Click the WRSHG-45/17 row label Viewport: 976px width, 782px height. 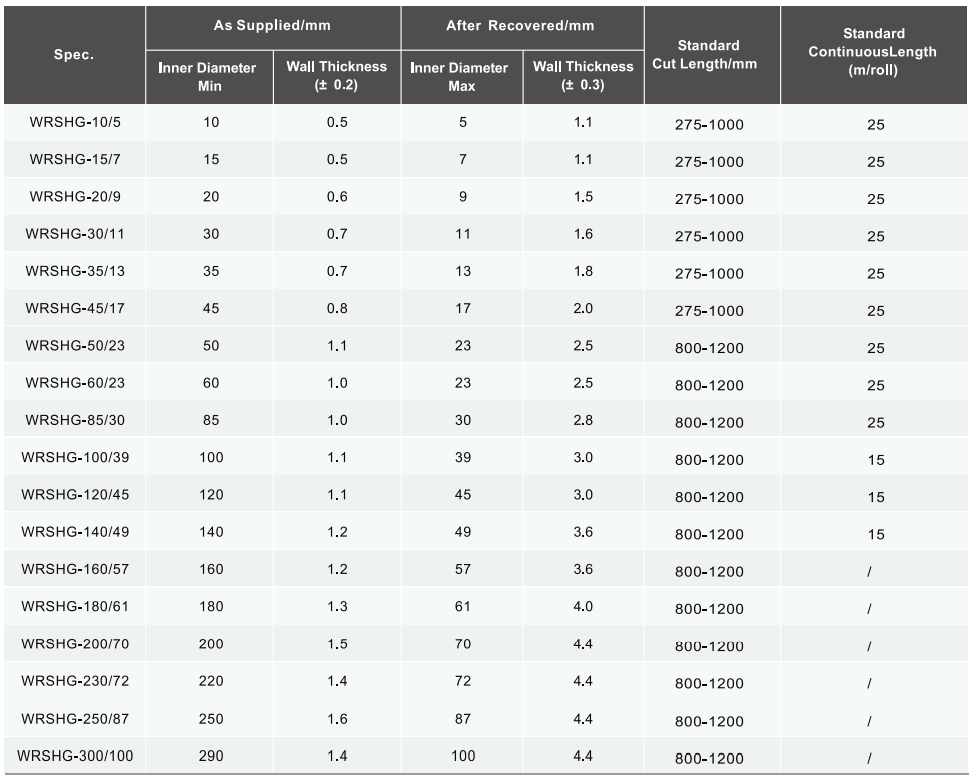pyautogui.click(x=75, y=309)
